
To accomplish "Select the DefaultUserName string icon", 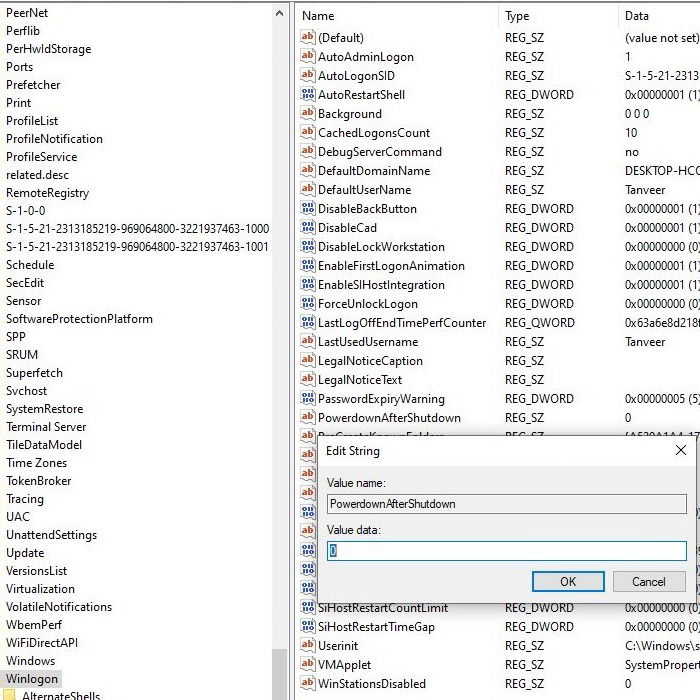I will coord(308,189).
